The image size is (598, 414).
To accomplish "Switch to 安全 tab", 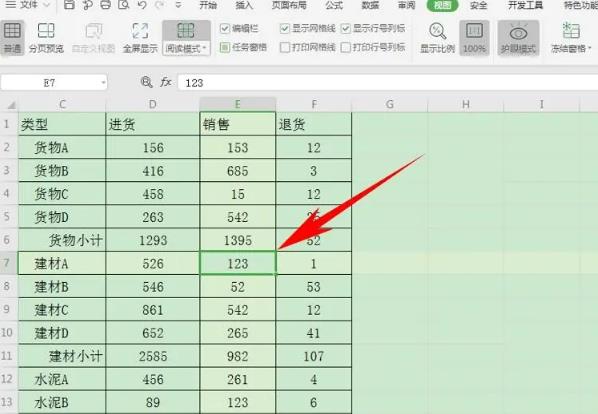I will click(x=479, y=5).
